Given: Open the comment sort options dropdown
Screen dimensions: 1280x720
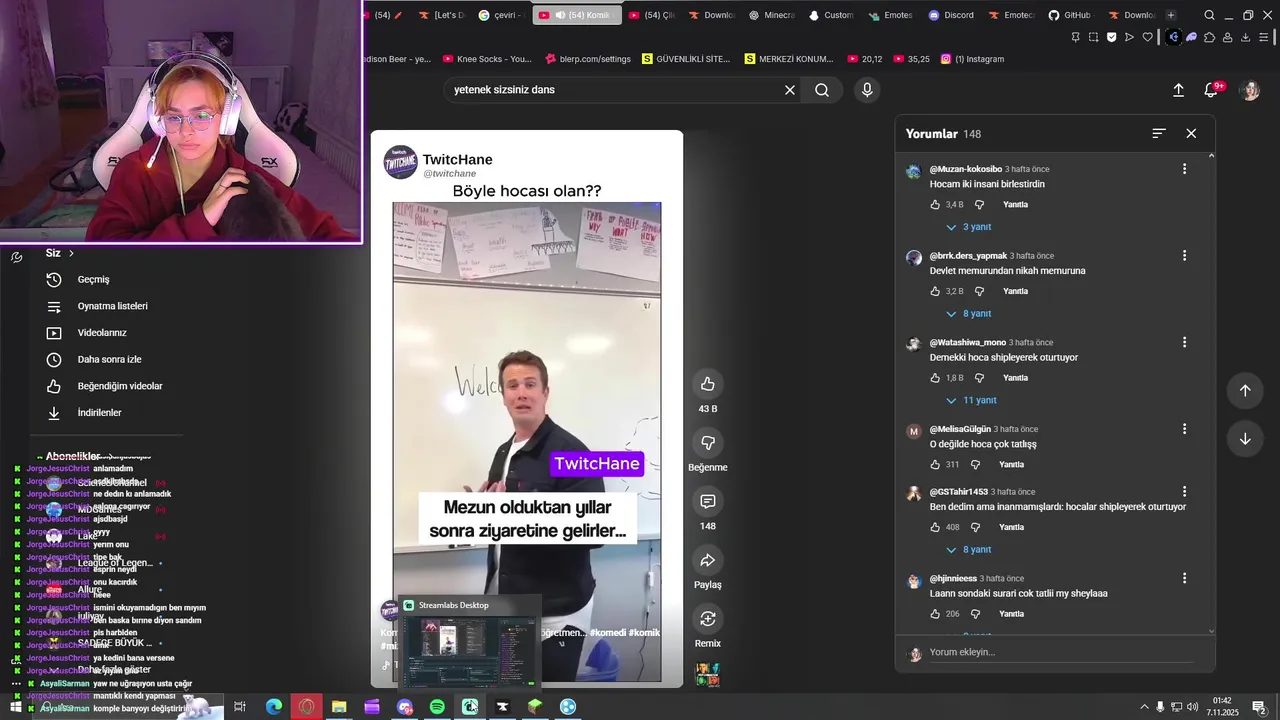Looking at the screenshot, I should point(1159,133).
